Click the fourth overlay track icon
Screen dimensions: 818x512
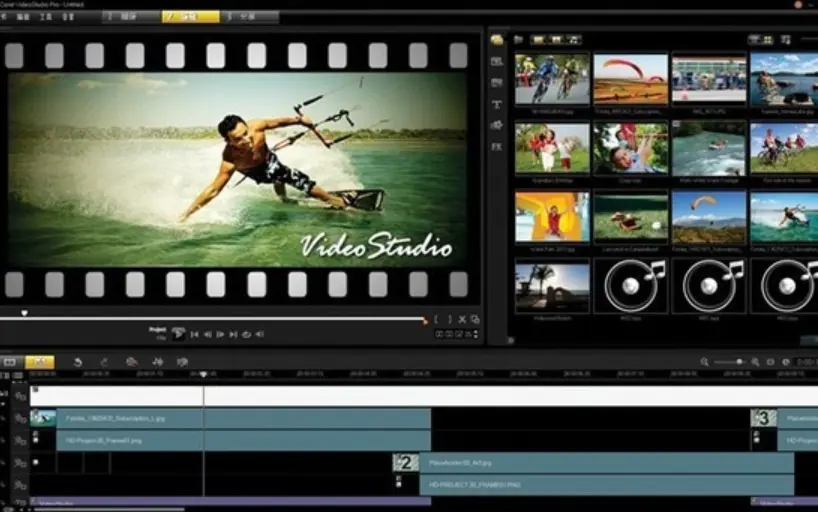(20, 485)
